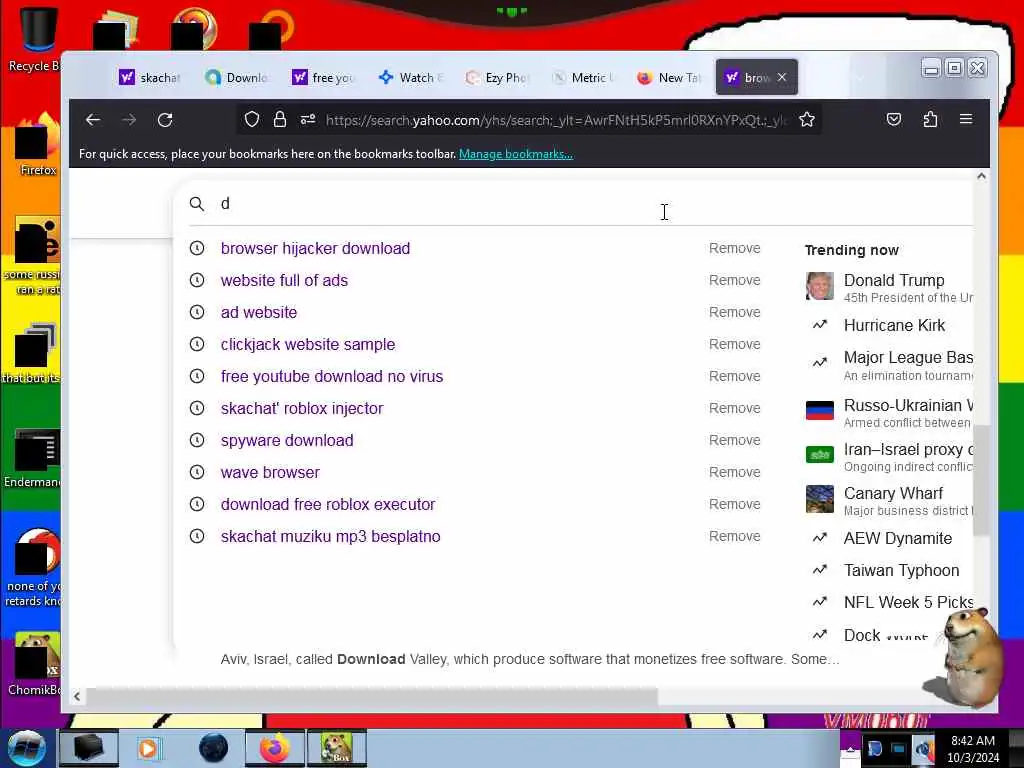Open the ChomikBox desktop icon

tap(36, 663)
